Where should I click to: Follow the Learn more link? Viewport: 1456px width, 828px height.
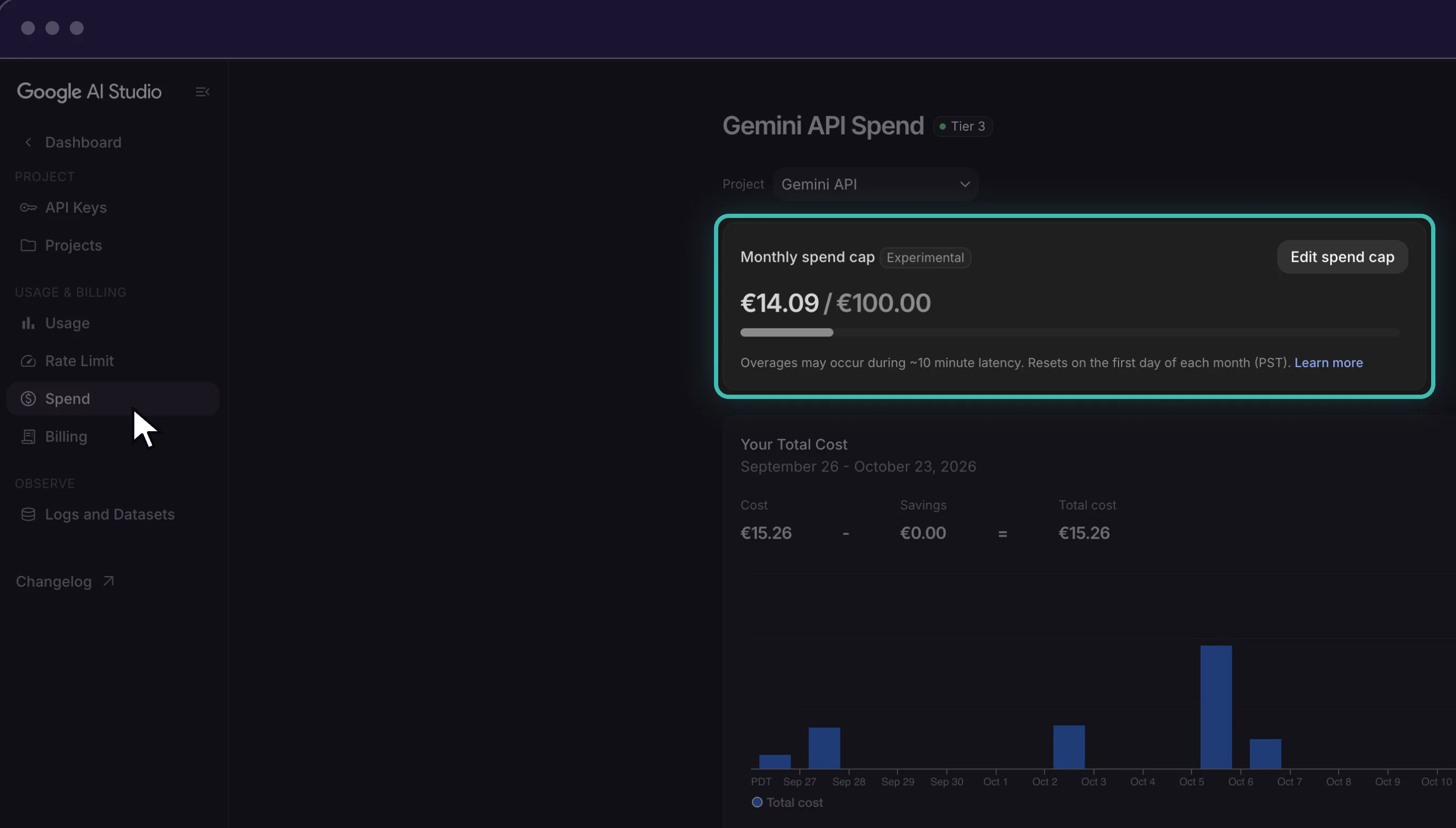point(1328,363)
